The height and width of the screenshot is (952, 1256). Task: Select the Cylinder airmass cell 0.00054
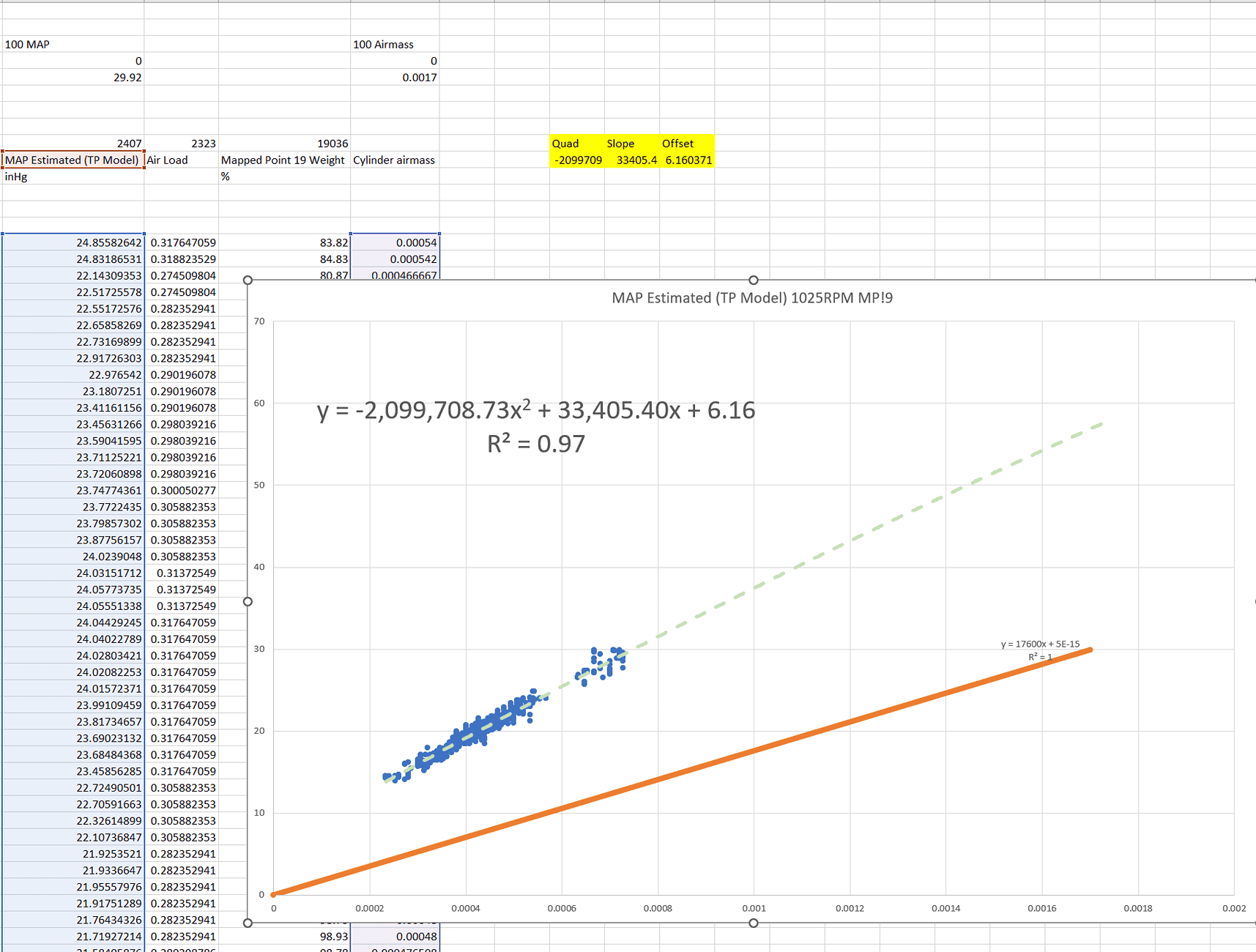pyautogui.click(x=395, y=242)
